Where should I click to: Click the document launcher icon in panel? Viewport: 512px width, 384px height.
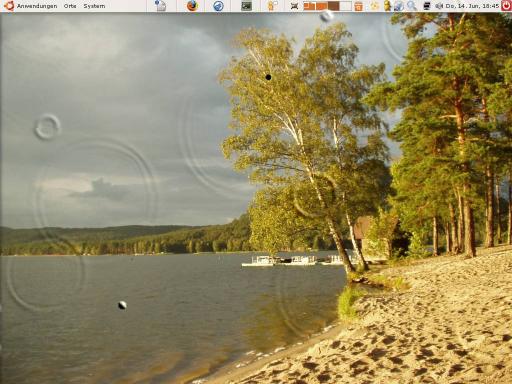pyautogui.click(x=161, y=6)
